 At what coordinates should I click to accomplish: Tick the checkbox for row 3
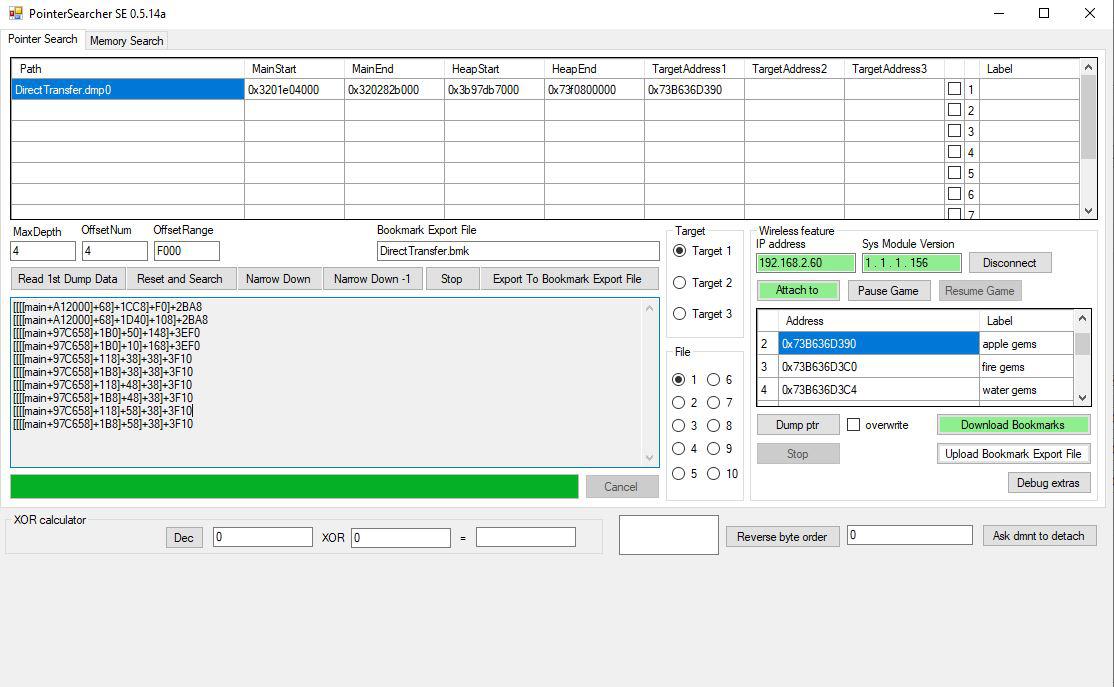954,131
